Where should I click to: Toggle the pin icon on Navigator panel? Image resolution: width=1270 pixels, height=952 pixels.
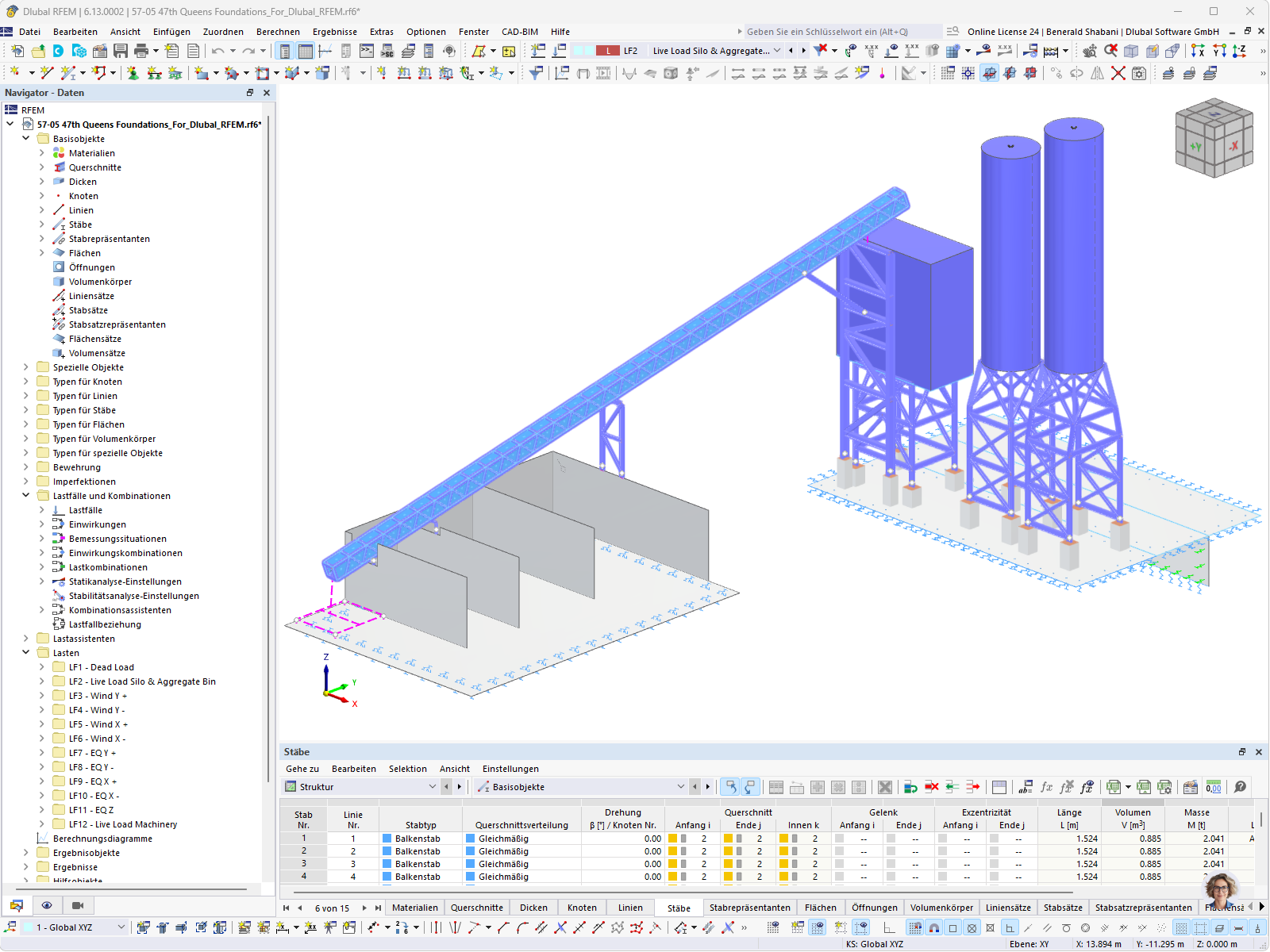pyautogui.click(x=249, y=93)
